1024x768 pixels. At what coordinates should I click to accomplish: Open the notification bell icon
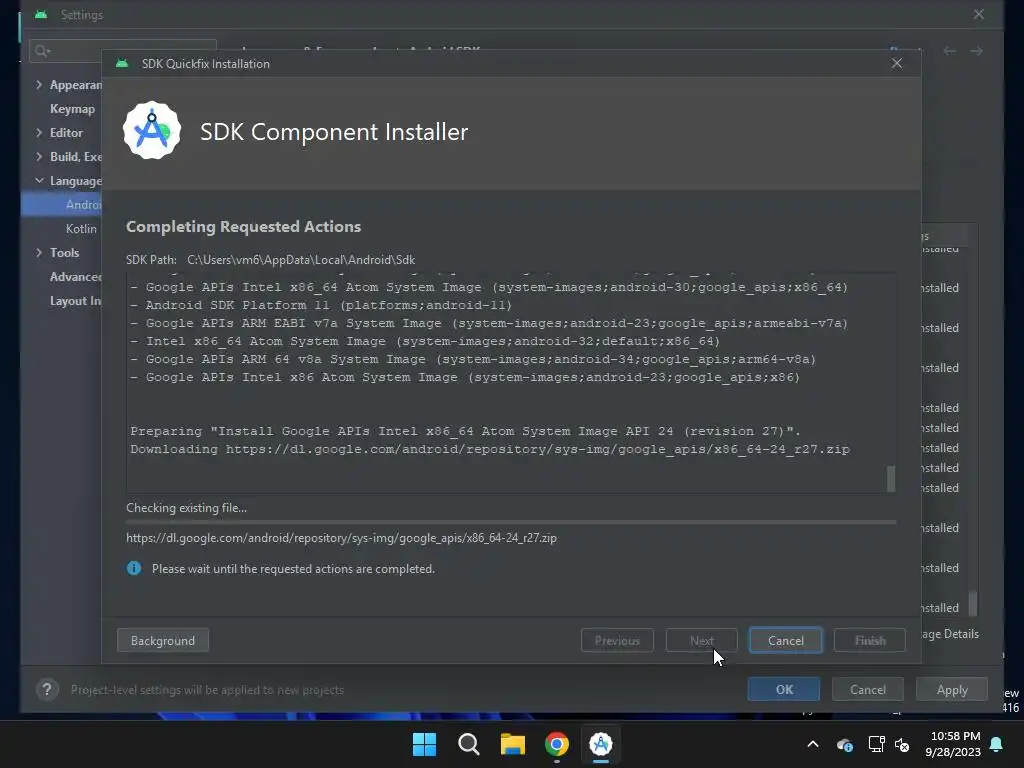coord(997,744)
